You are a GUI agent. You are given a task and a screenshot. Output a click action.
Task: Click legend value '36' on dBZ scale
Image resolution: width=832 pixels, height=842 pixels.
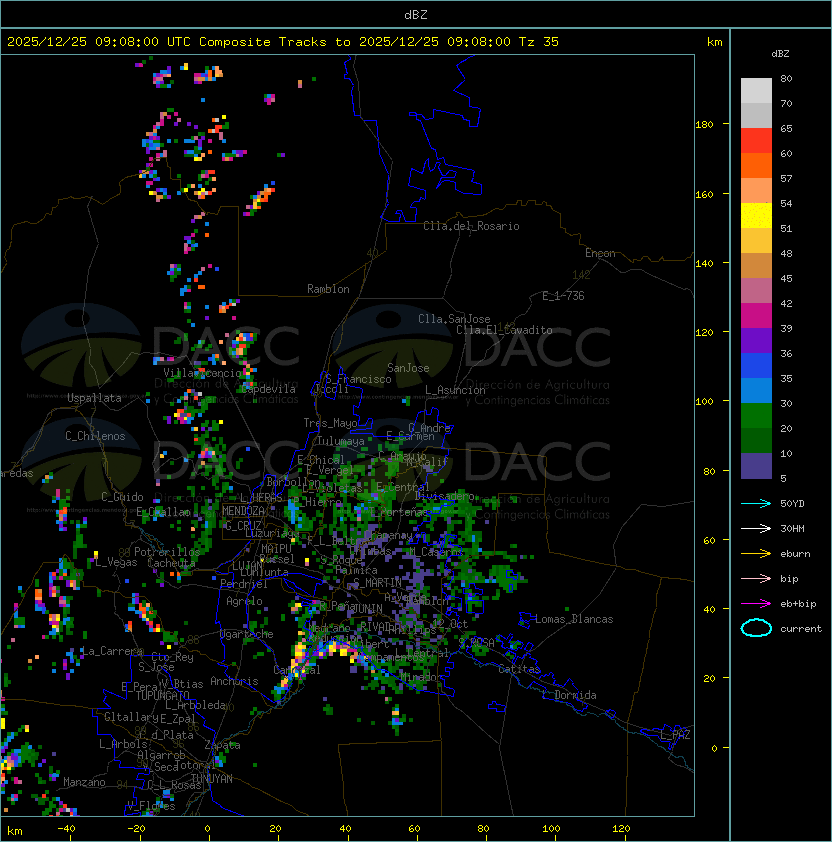tap(786, 353)
